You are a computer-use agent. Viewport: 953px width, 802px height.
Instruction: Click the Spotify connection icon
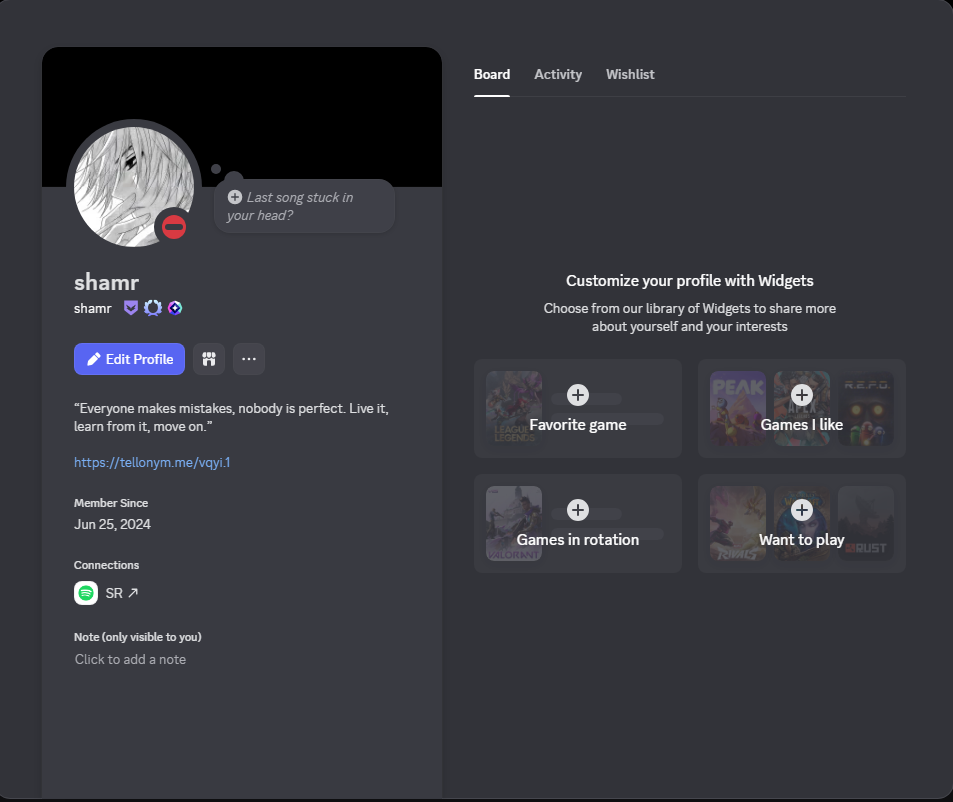(86, 593)
